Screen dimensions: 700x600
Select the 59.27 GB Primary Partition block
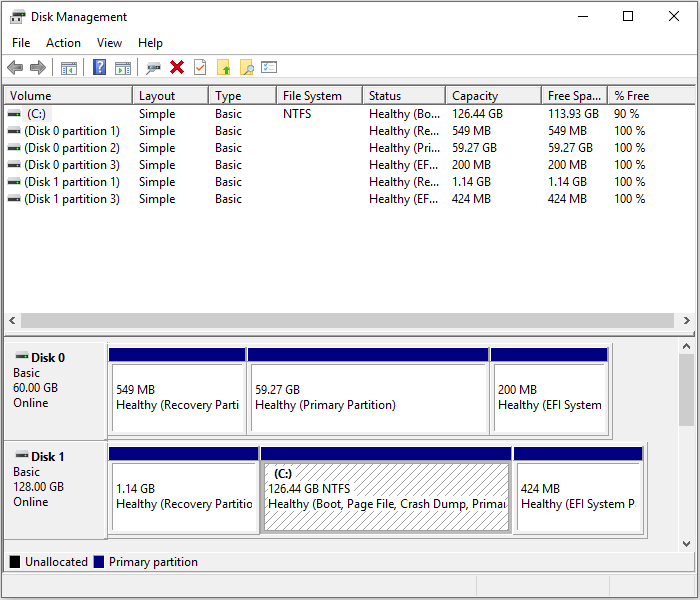[x=368, y=391]
